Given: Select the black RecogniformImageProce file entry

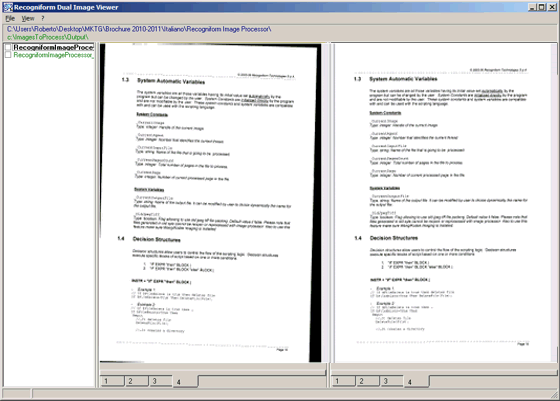Looking at the screenshot, I should (54, 47).
